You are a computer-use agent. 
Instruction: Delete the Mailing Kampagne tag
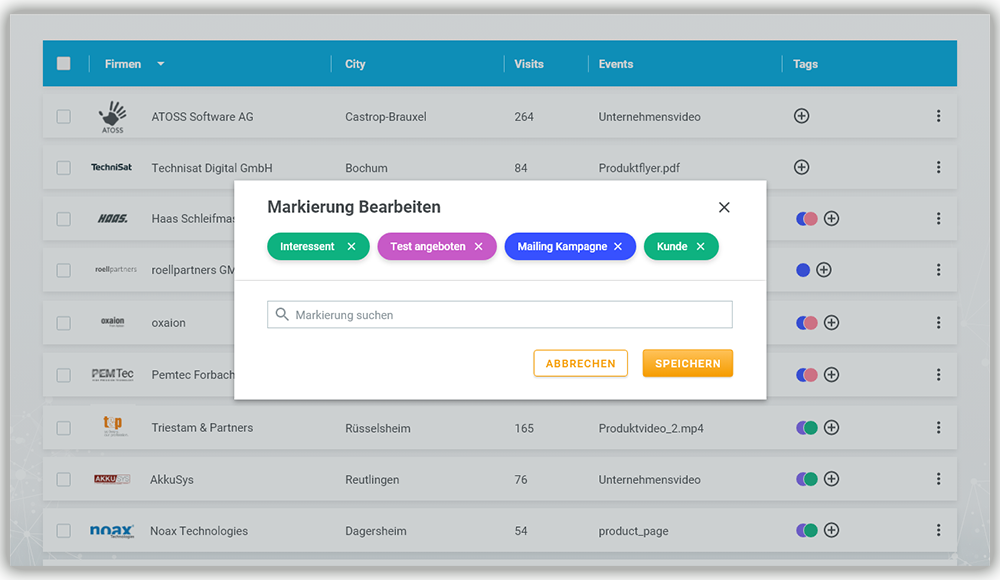point(618,247)
